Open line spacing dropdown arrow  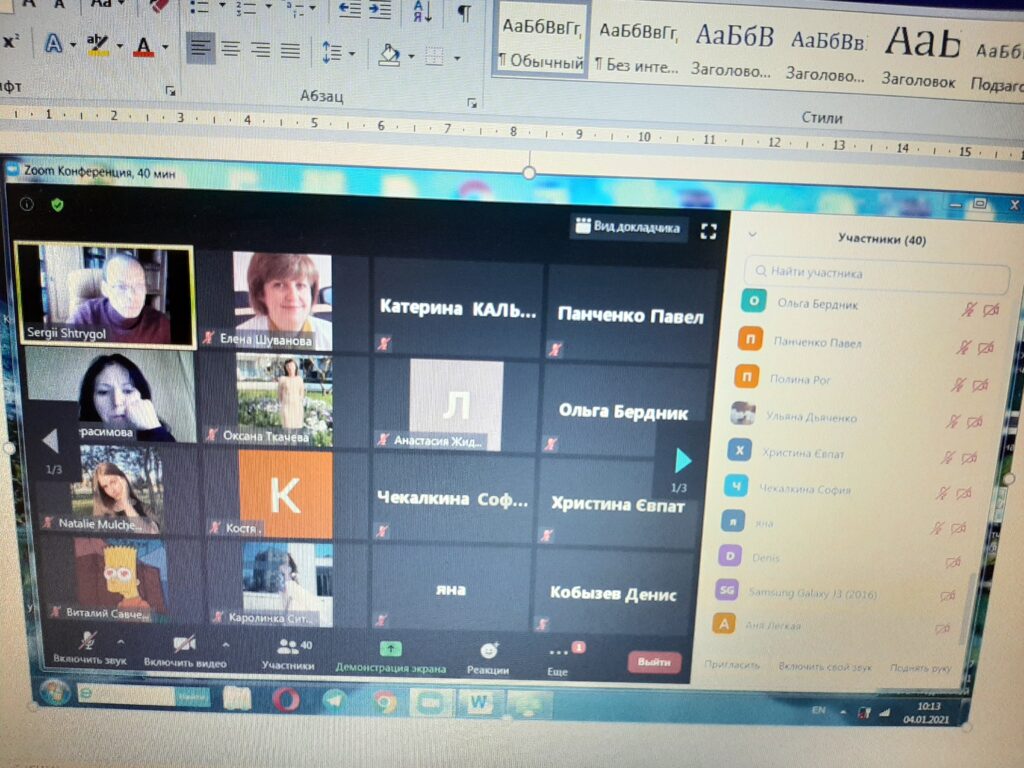click(352, 54)
